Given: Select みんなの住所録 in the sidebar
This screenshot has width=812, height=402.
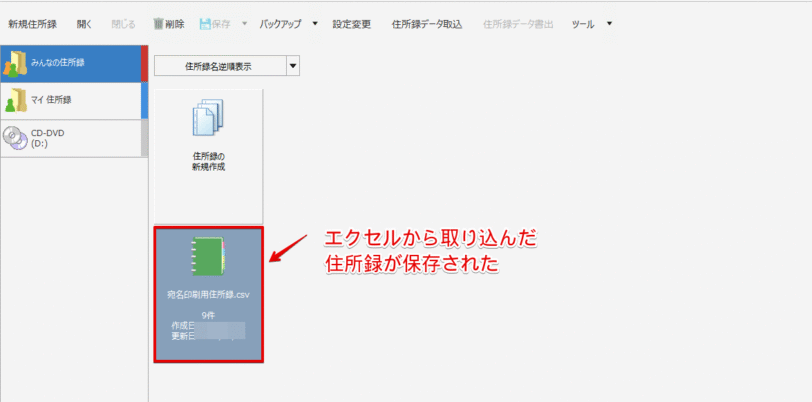Looking at the screenshot, I should point(74,64).
